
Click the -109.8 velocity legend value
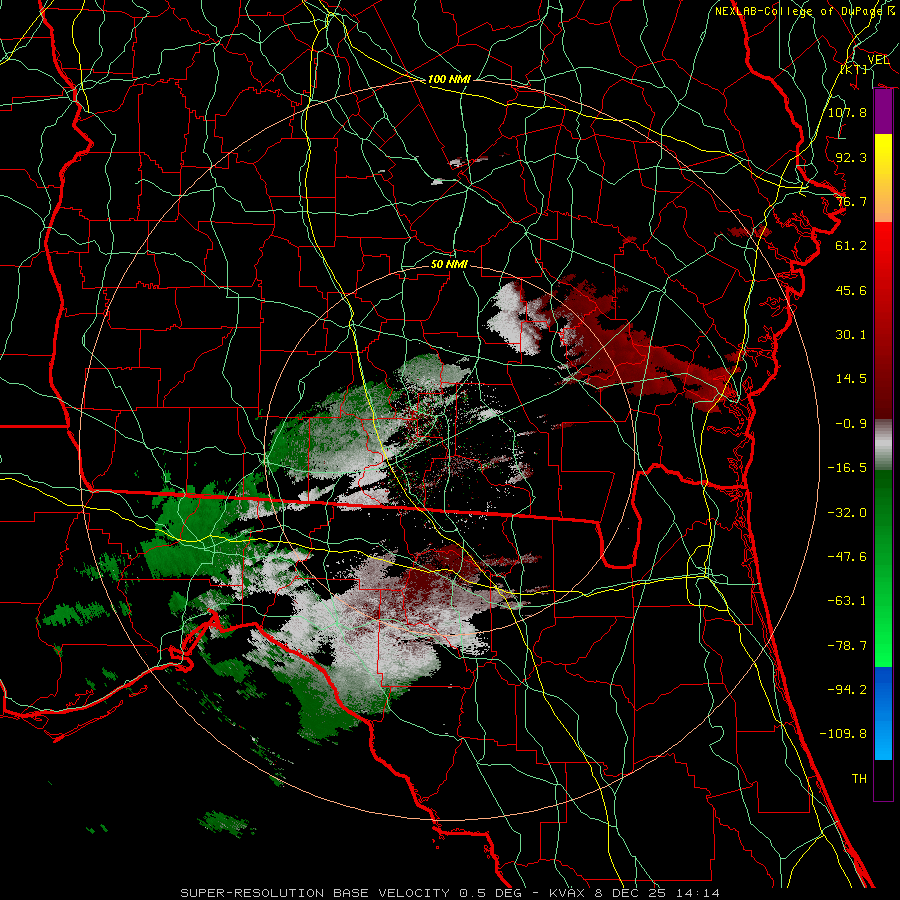[x=843, y=734]
